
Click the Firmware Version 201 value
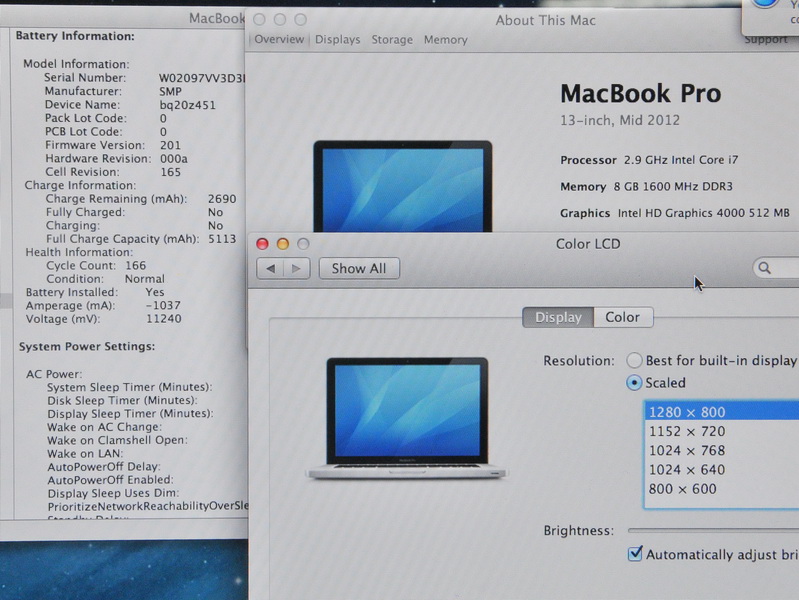(170, 145)
